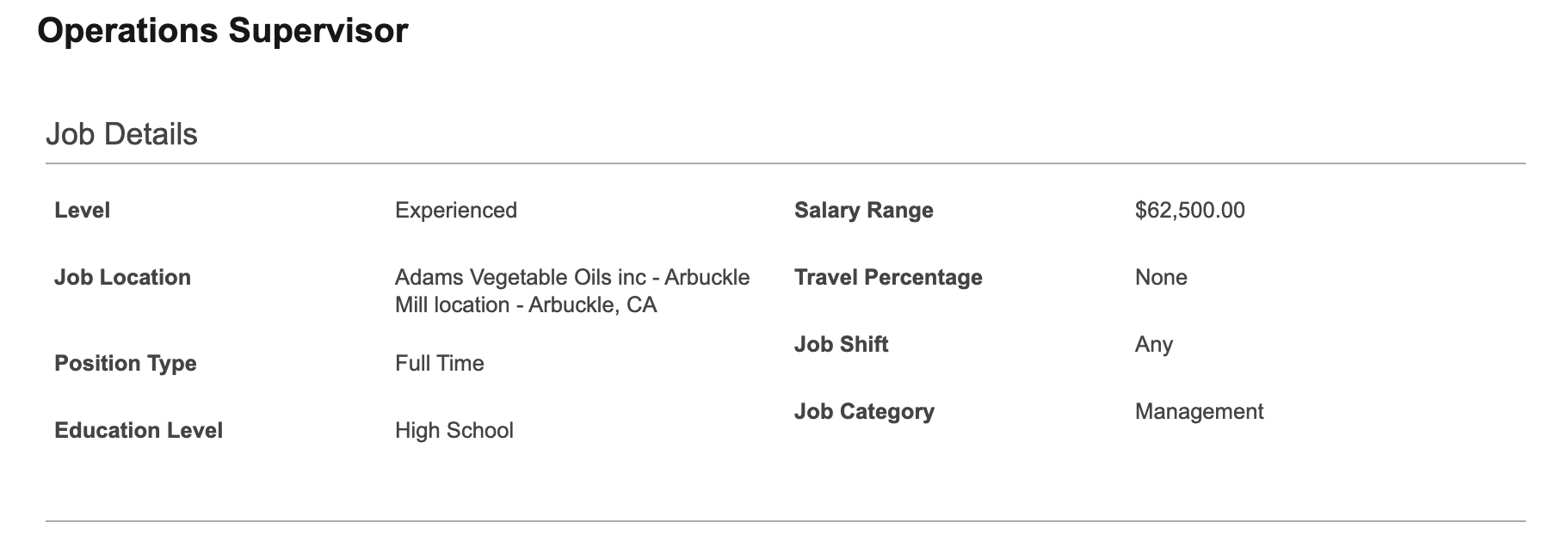Screen dimensions: 1568x547
Task: Click the Travel Percentage label
Action: point(888,277)
